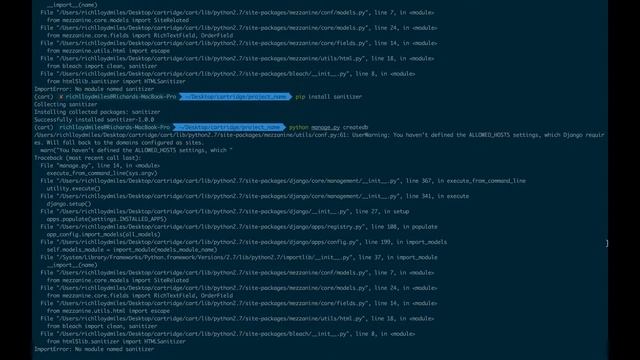Click blue directory segment before 'pip install'

coord(236,97)
